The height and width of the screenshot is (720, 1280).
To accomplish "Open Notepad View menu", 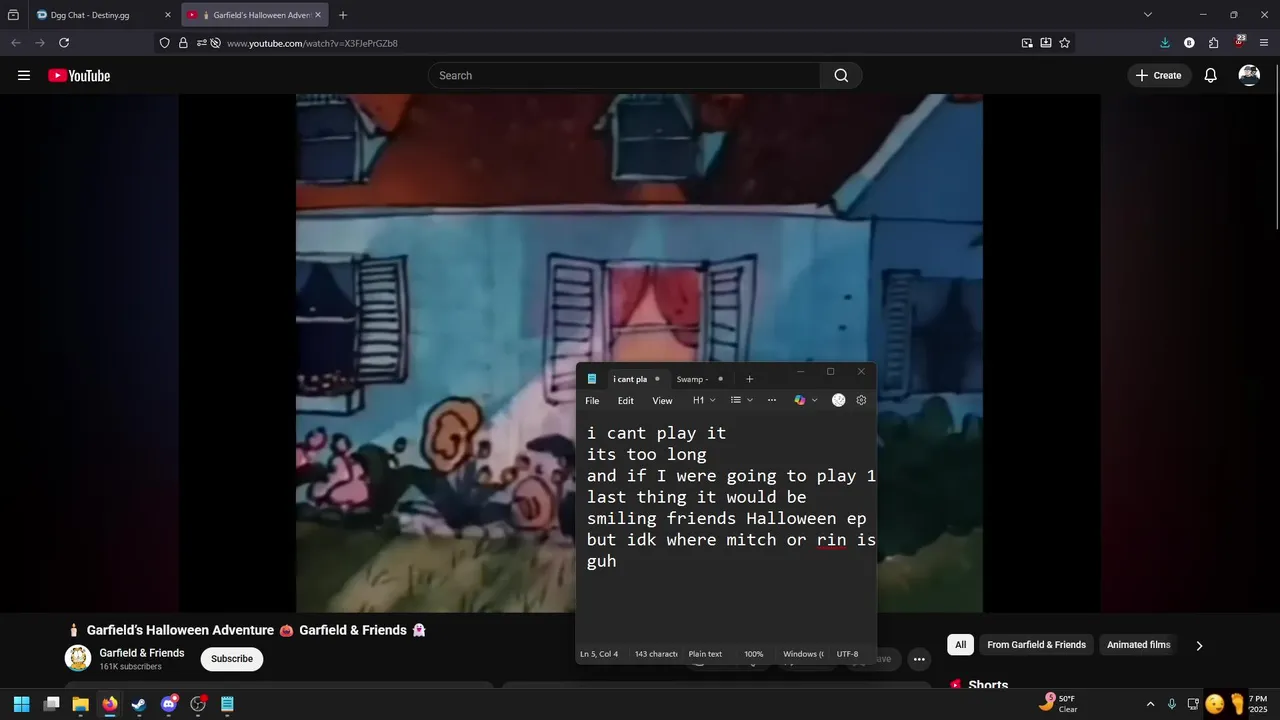I will [x=662, y=400].
